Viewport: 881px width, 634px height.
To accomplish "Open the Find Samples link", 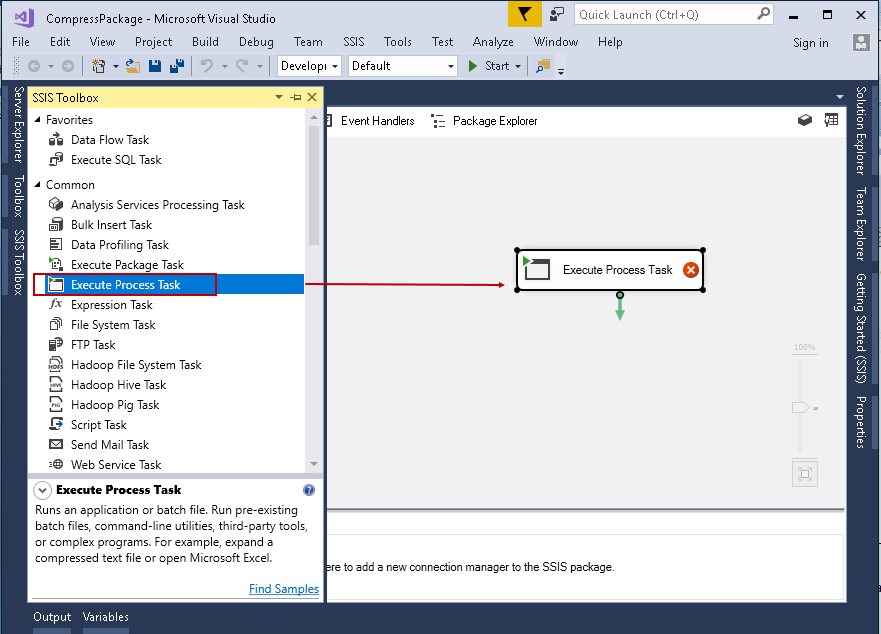I will tap(284, 589).
